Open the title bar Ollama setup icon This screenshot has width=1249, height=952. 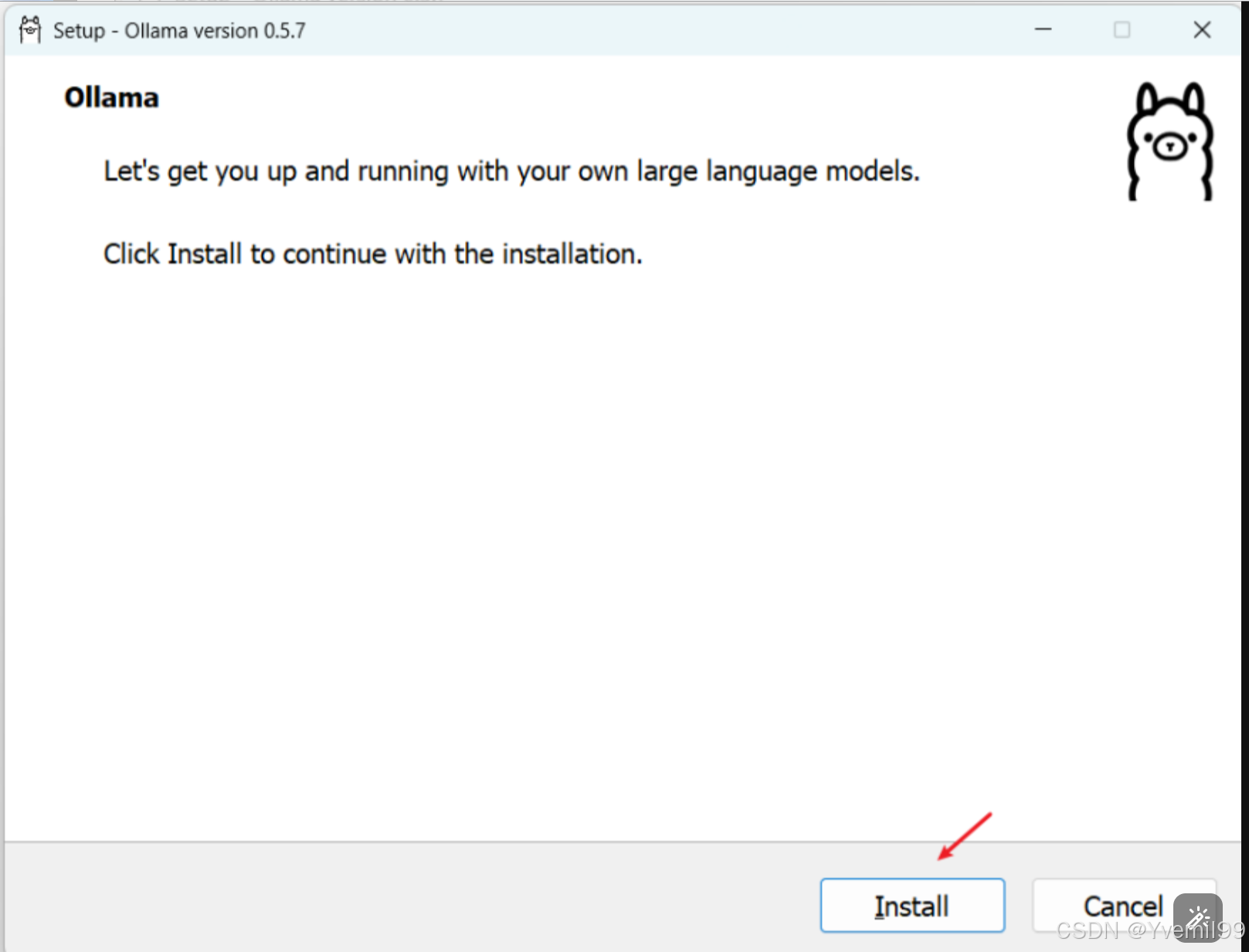[30, 30]
